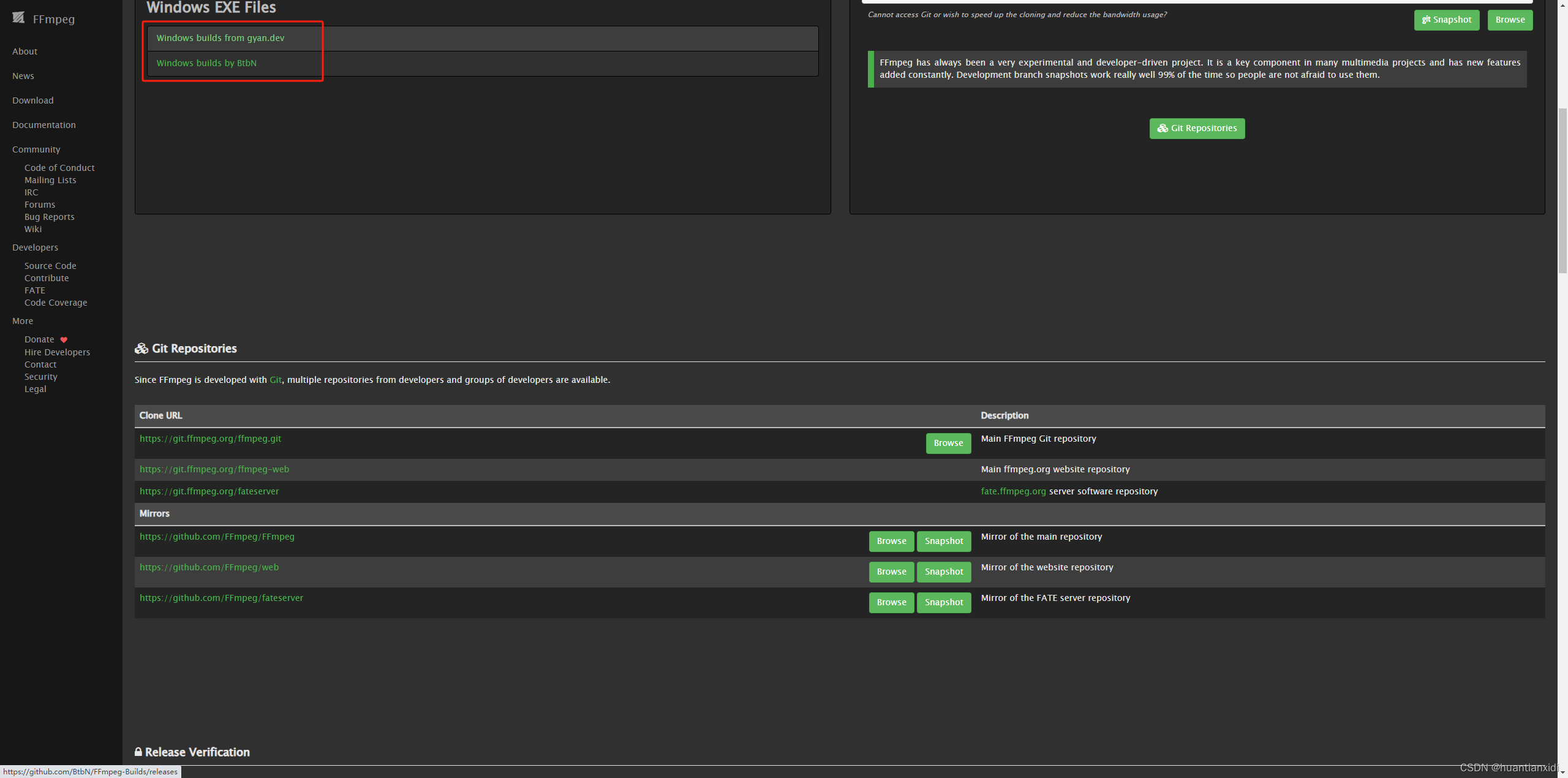Click the Git Repositories section heading
Viewport: 1568px width, 778px height.
click(x=186, y=349)
